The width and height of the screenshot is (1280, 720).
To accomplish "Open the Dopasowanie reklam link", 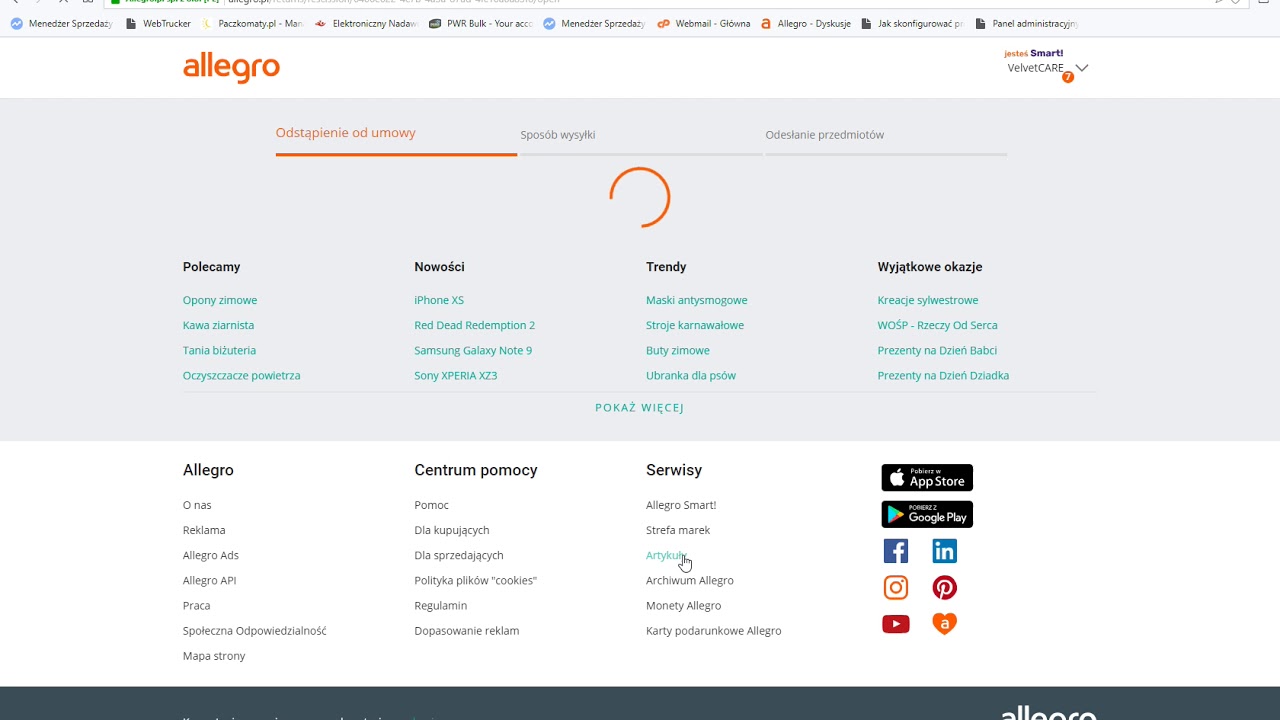I will click(x=467, y=630).
